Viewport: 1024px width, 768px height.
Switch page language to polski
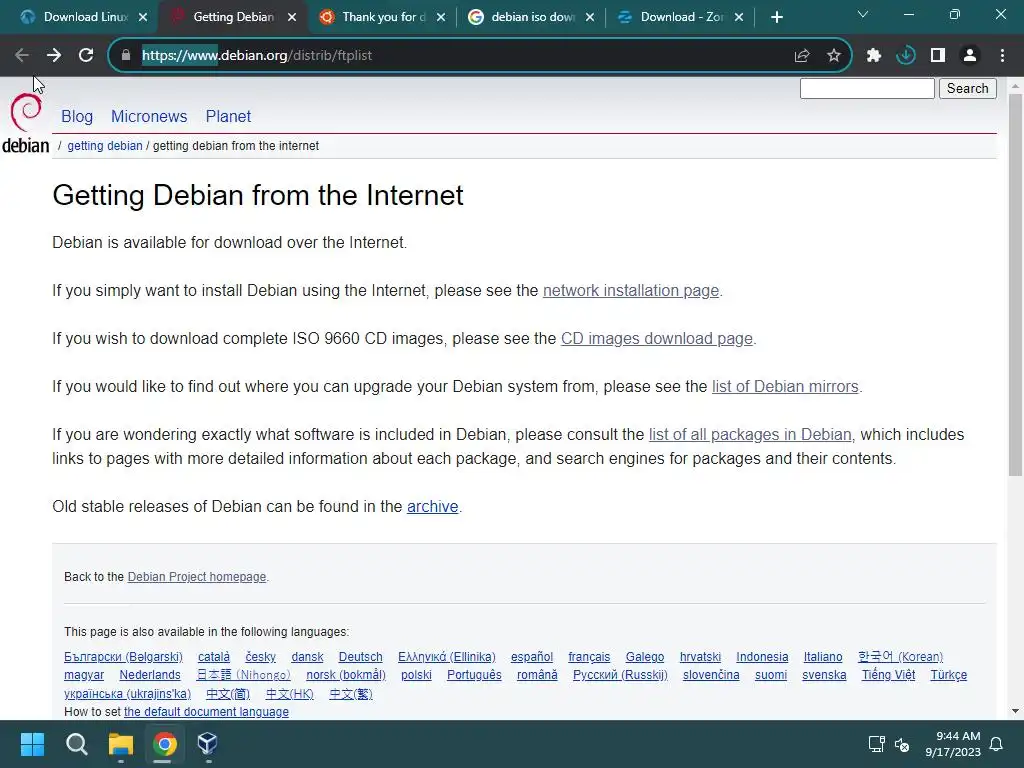pyautogui.click(x=416, y=675)
